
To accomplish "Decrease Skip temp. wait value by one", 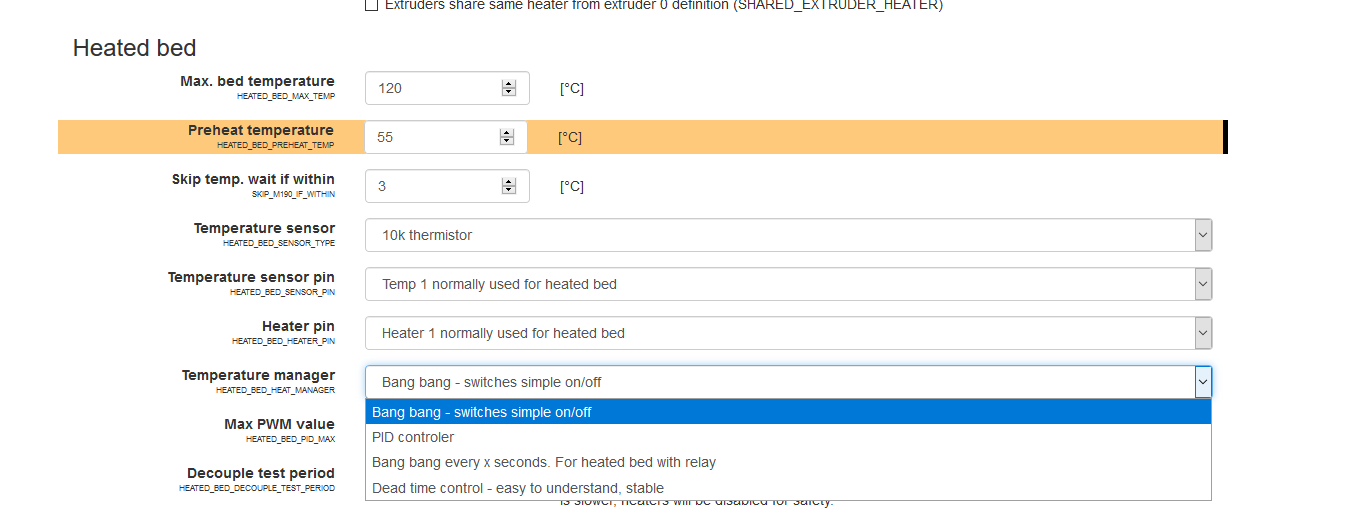I will (508, 190).
